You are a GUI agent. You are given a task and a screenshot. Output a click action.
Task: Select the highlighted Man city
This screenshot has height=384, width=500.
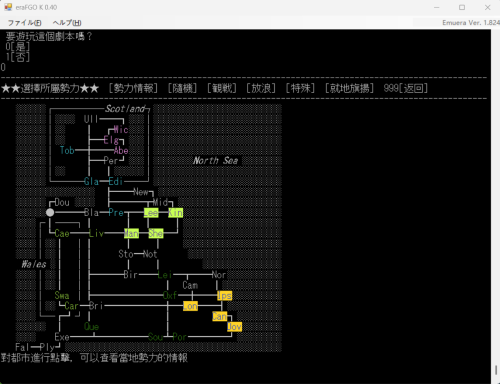[x=131, y=233]
